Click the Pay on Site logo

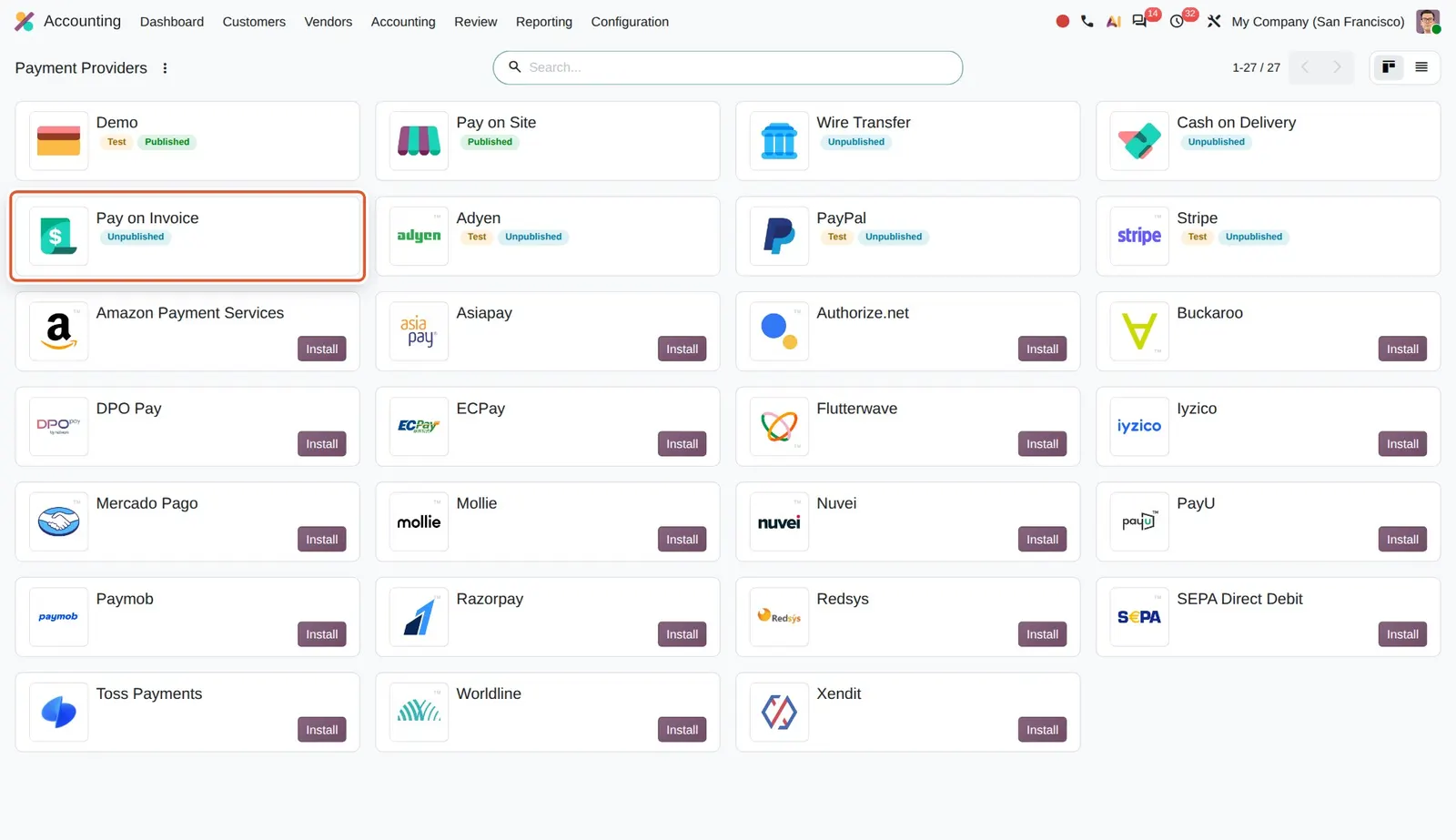419,141
